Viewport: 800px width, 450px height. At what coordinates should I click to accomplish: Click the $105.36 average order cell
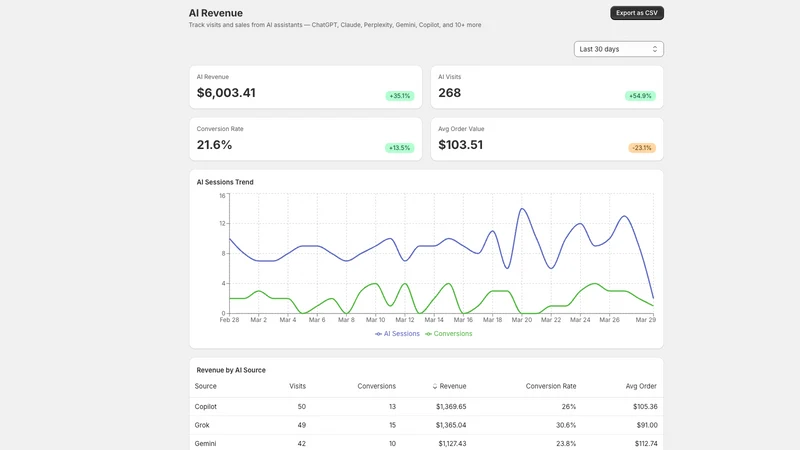[645, 407]
